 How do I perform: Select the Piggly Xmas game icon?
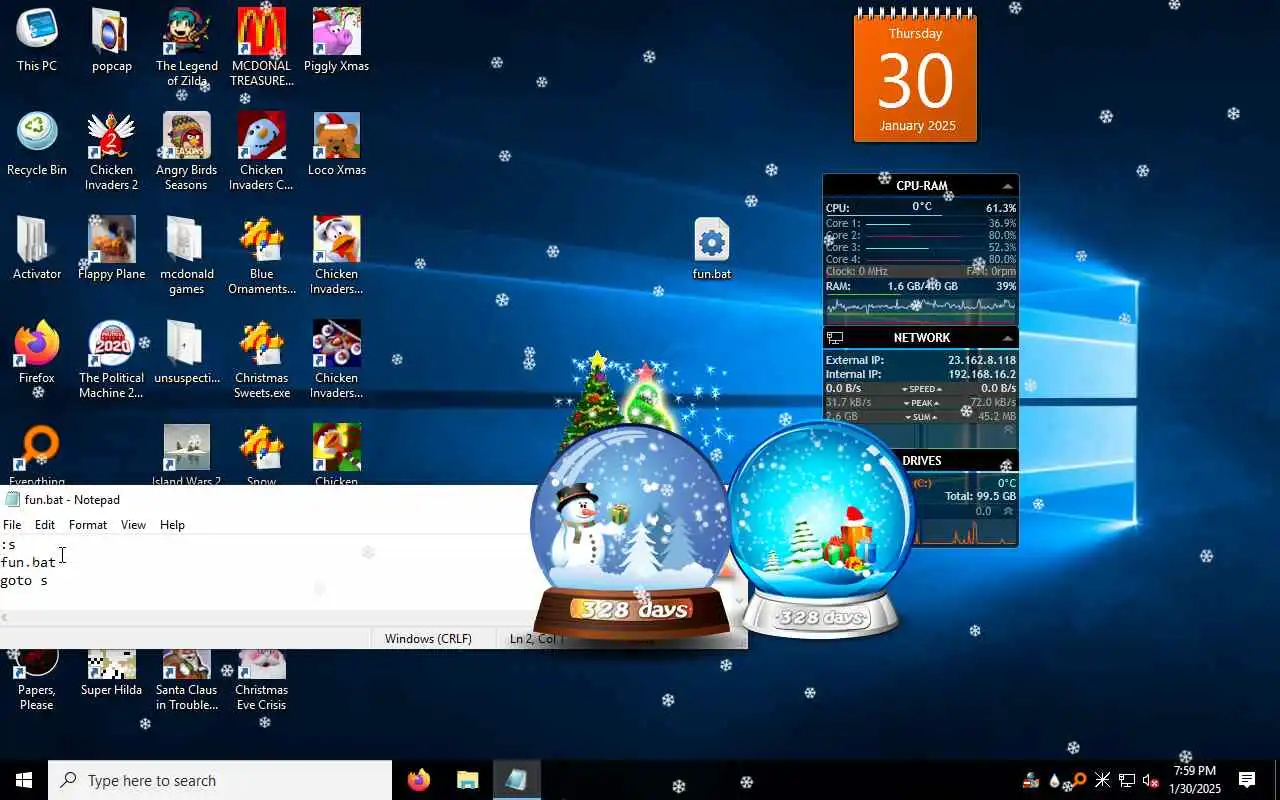[x=336, y=40]
